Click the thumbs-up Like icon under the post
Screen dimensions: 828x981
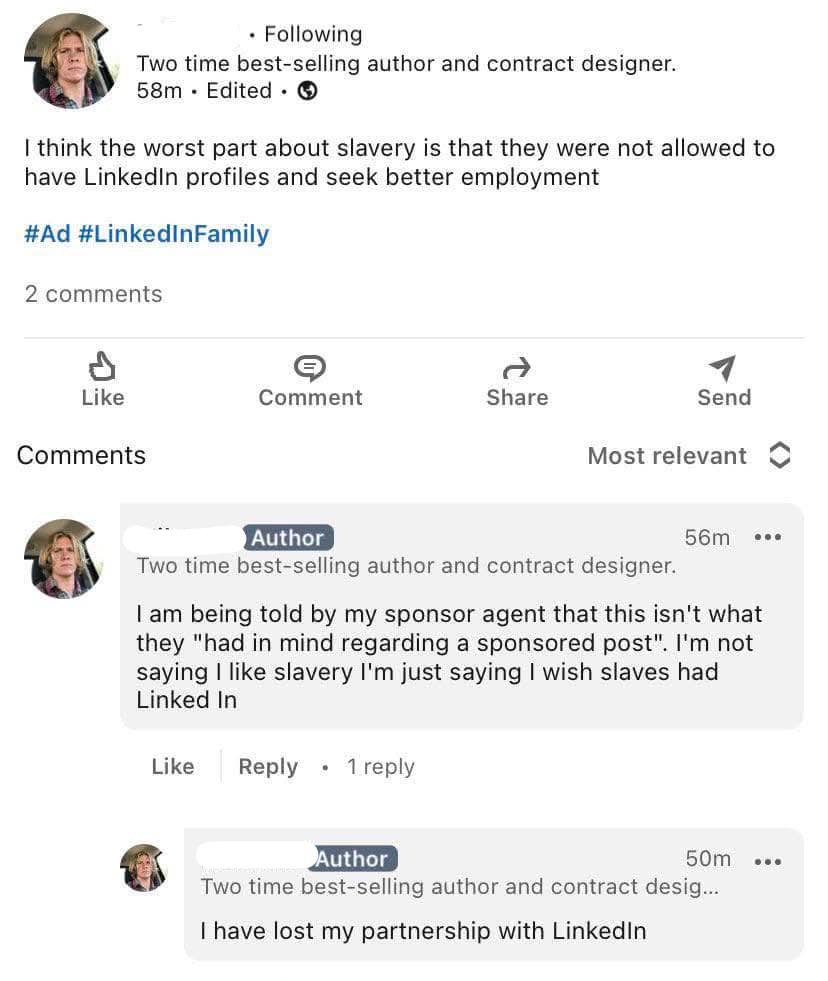(102, 367)
